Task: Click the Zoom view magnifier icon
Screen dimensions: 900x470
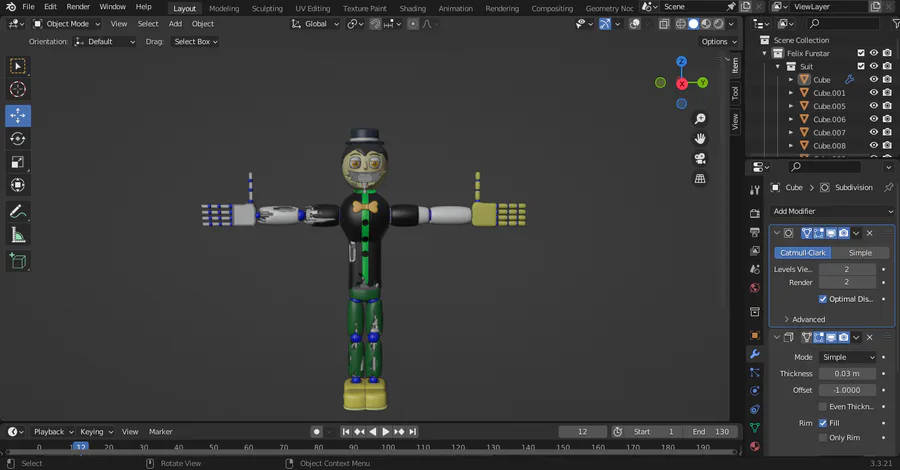Action: point(700,119)
